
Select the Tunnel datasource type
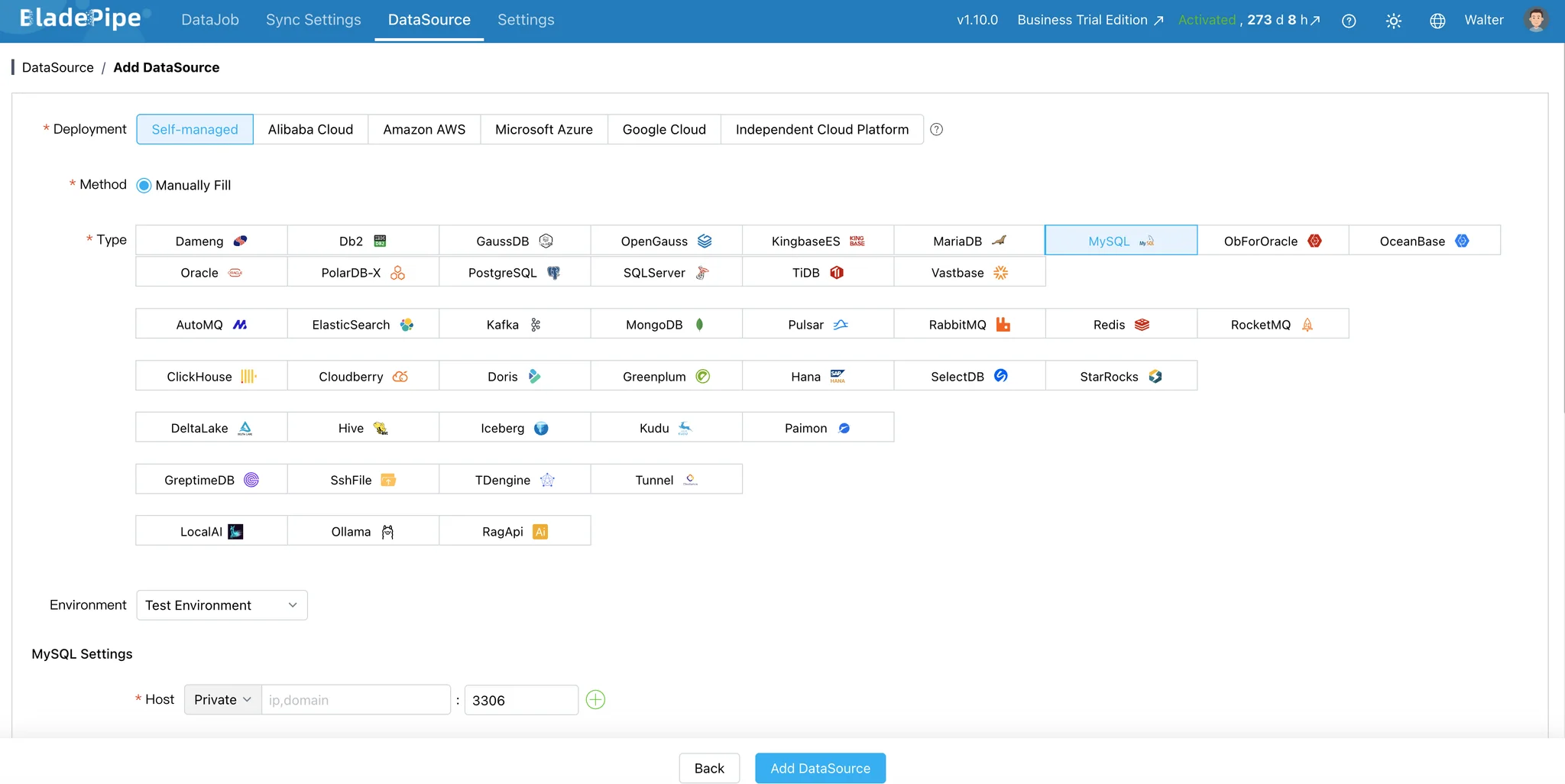click(666, 480)
